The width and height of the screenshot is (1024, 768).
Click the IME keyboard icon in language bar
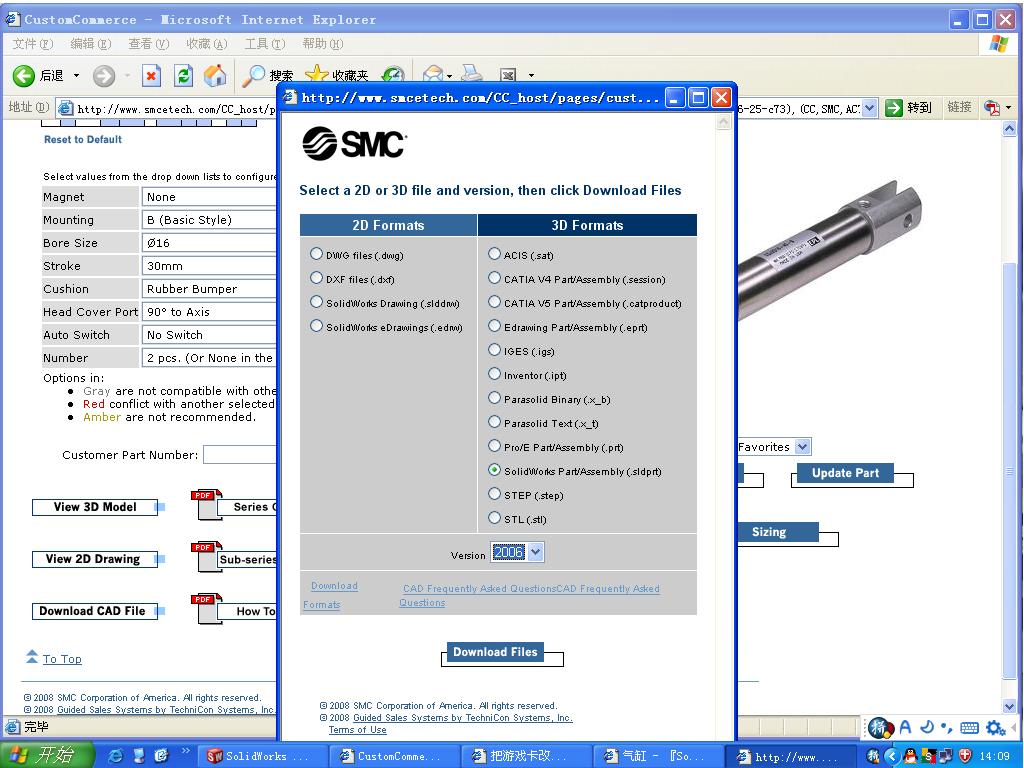[969, 727]
